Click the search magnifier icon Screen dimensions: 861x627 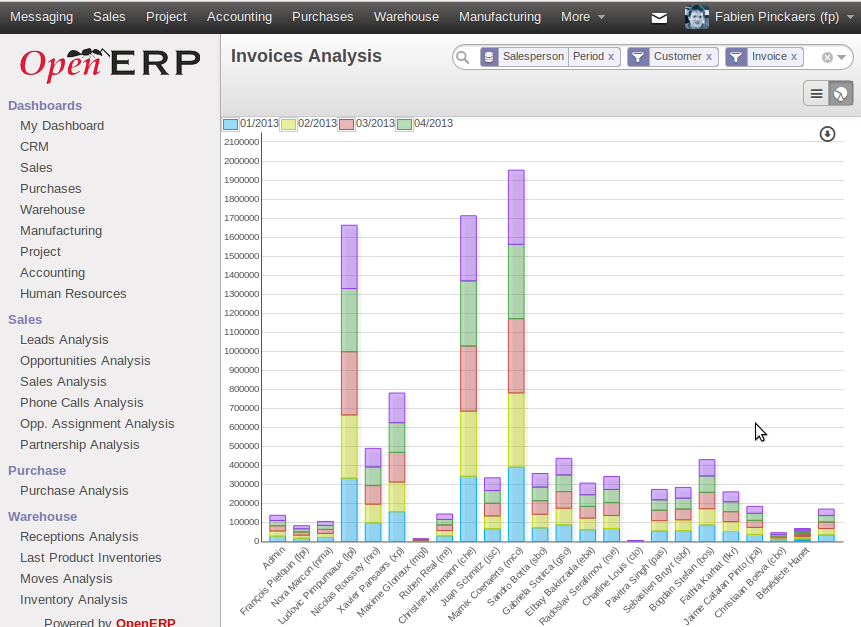(463, 57)
